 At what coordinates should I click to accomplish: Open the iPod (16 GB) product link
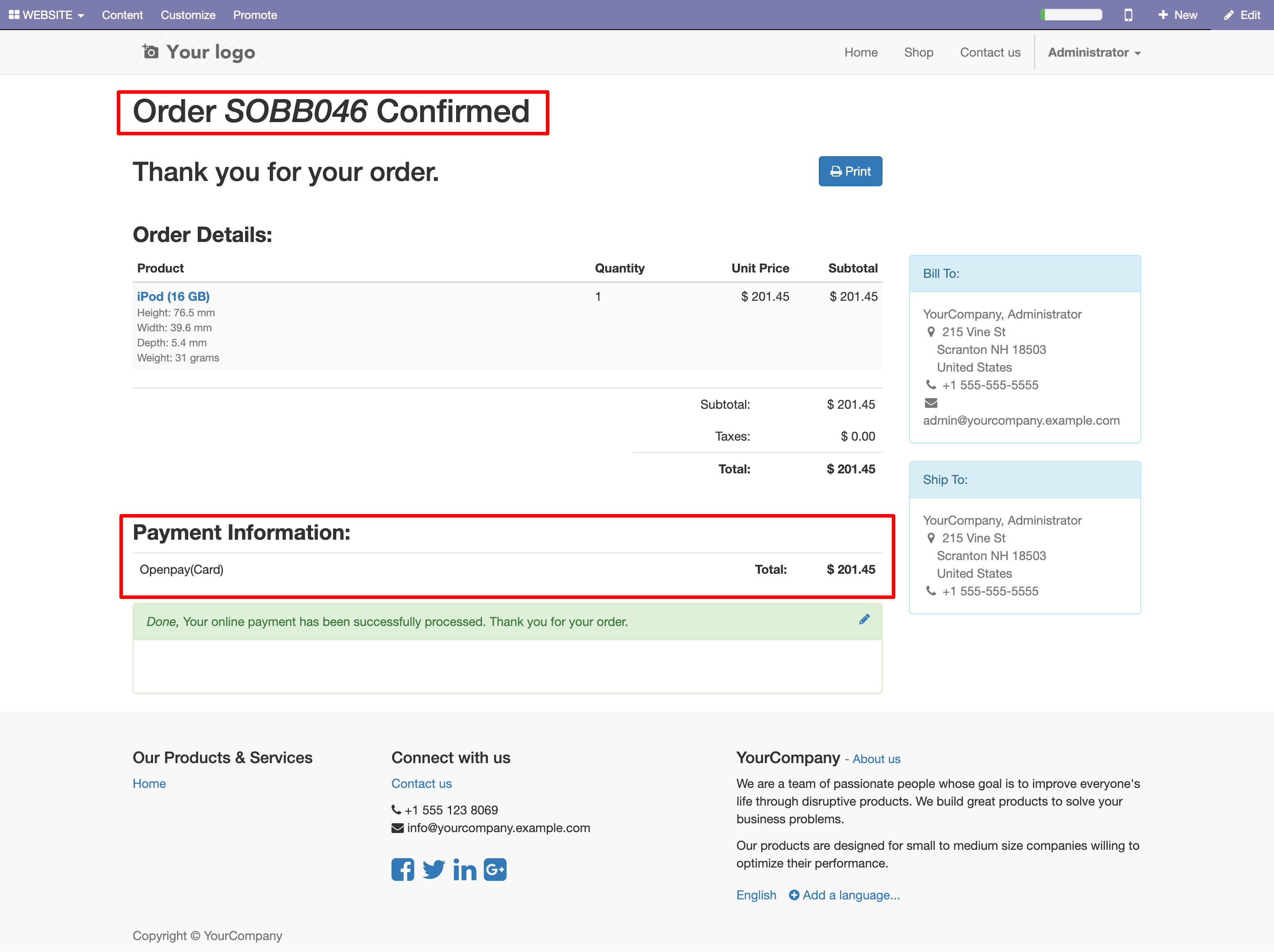pos(173,296)
